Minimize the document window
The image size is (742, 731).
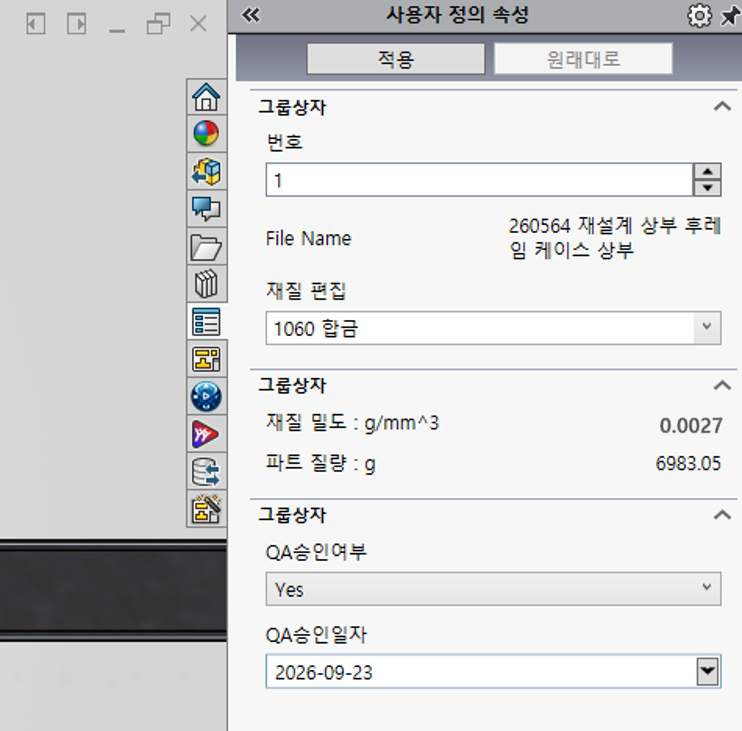(x=117, y=31)
